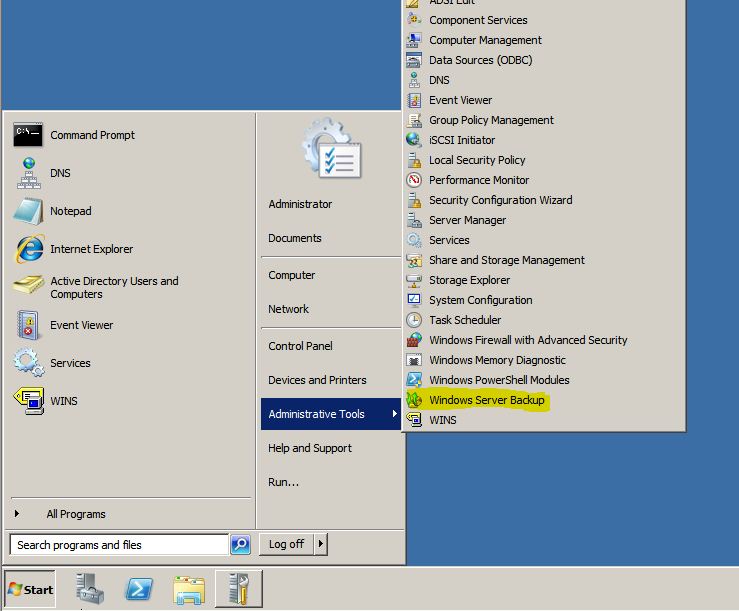Select WINS in Administrative Tools submenu
Image resolution: width=739 pixels, height=611 pixels.
click(442, 420)
